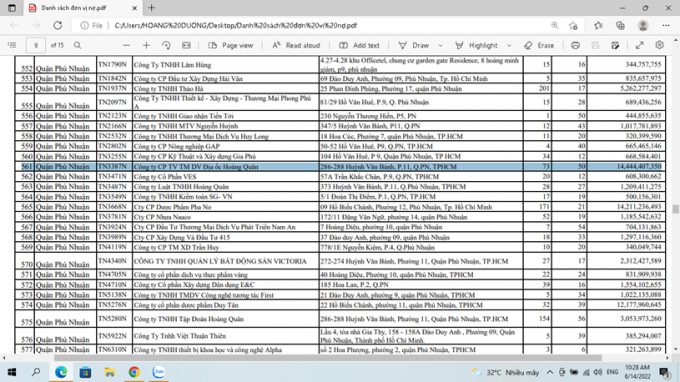Rotate the PDF page
This screenshot has width=680, height=382.
point(166,45)
